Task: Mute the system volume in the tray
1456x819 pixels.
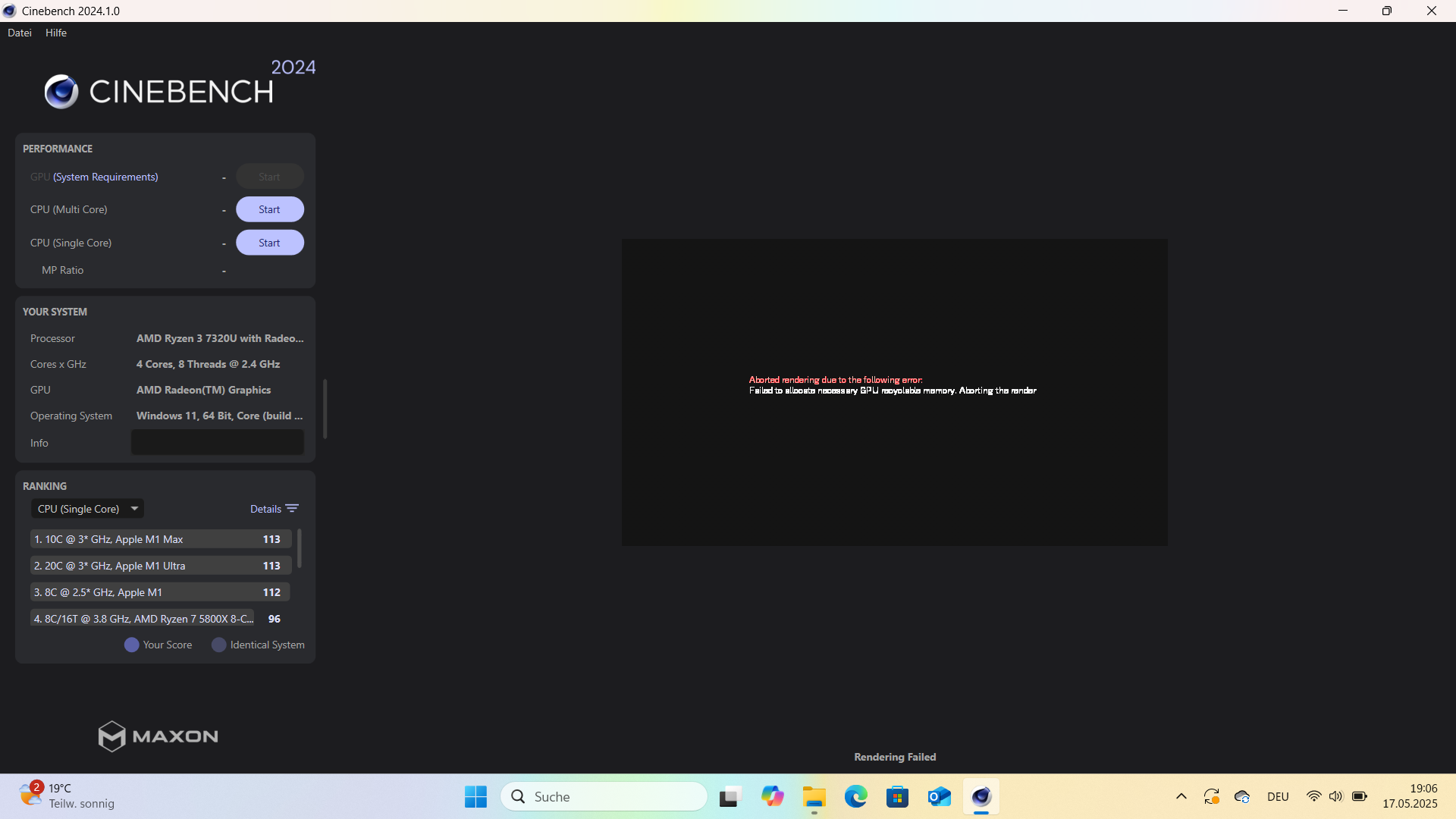Action: (x=1337, y=796)
